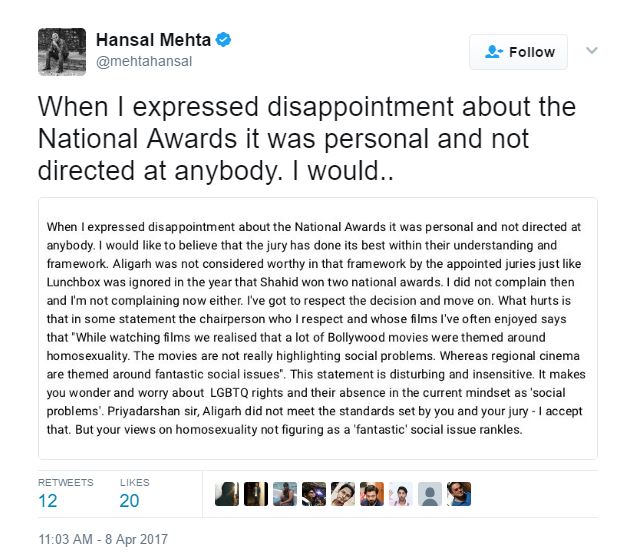Click the 11:03 AM - 8 Apr 2017 timestamp
Viewport: 630px width, 554px height.
coord(103,539)
